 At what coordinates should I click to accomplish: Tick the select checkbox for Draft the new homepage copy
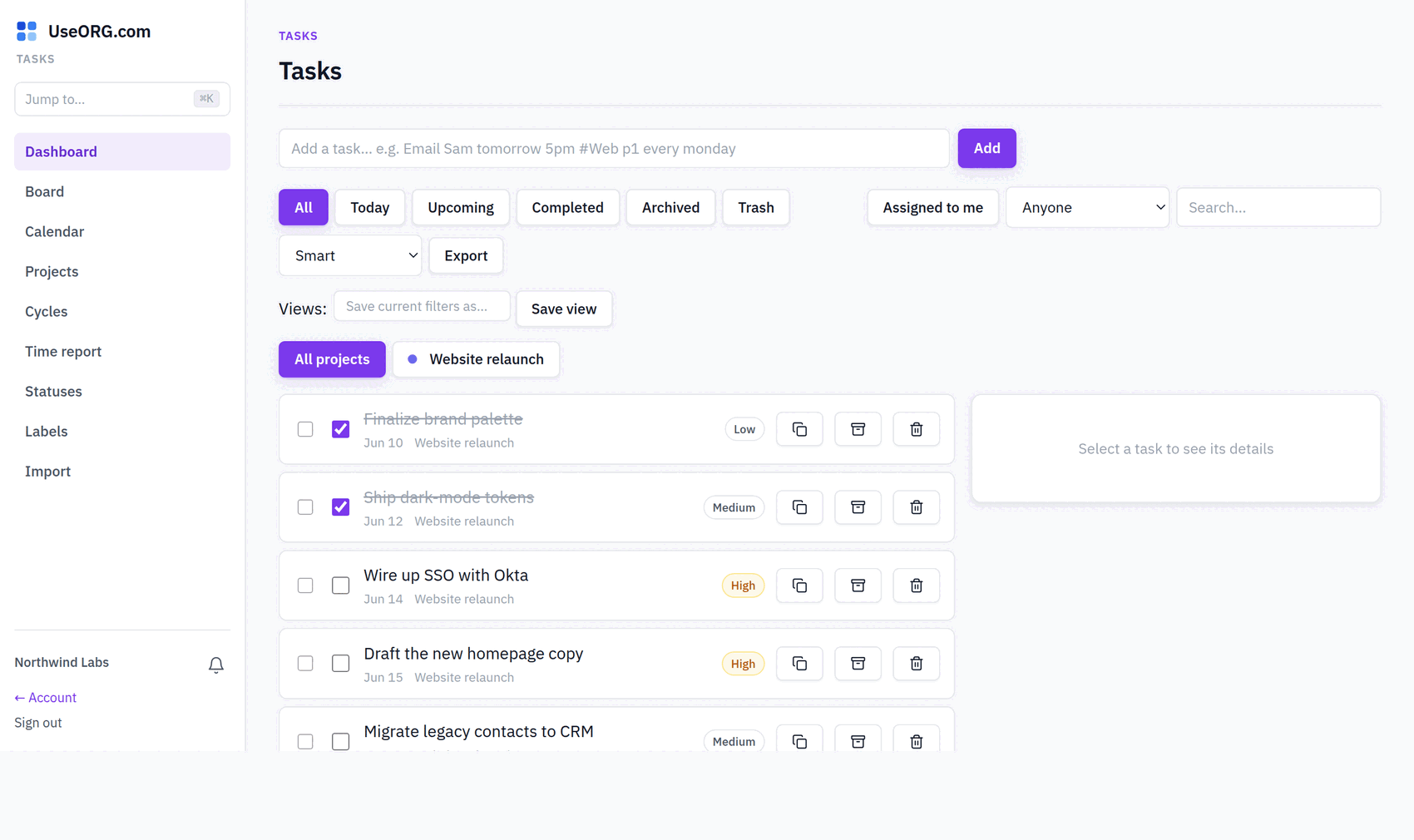(x=305, y=664)
